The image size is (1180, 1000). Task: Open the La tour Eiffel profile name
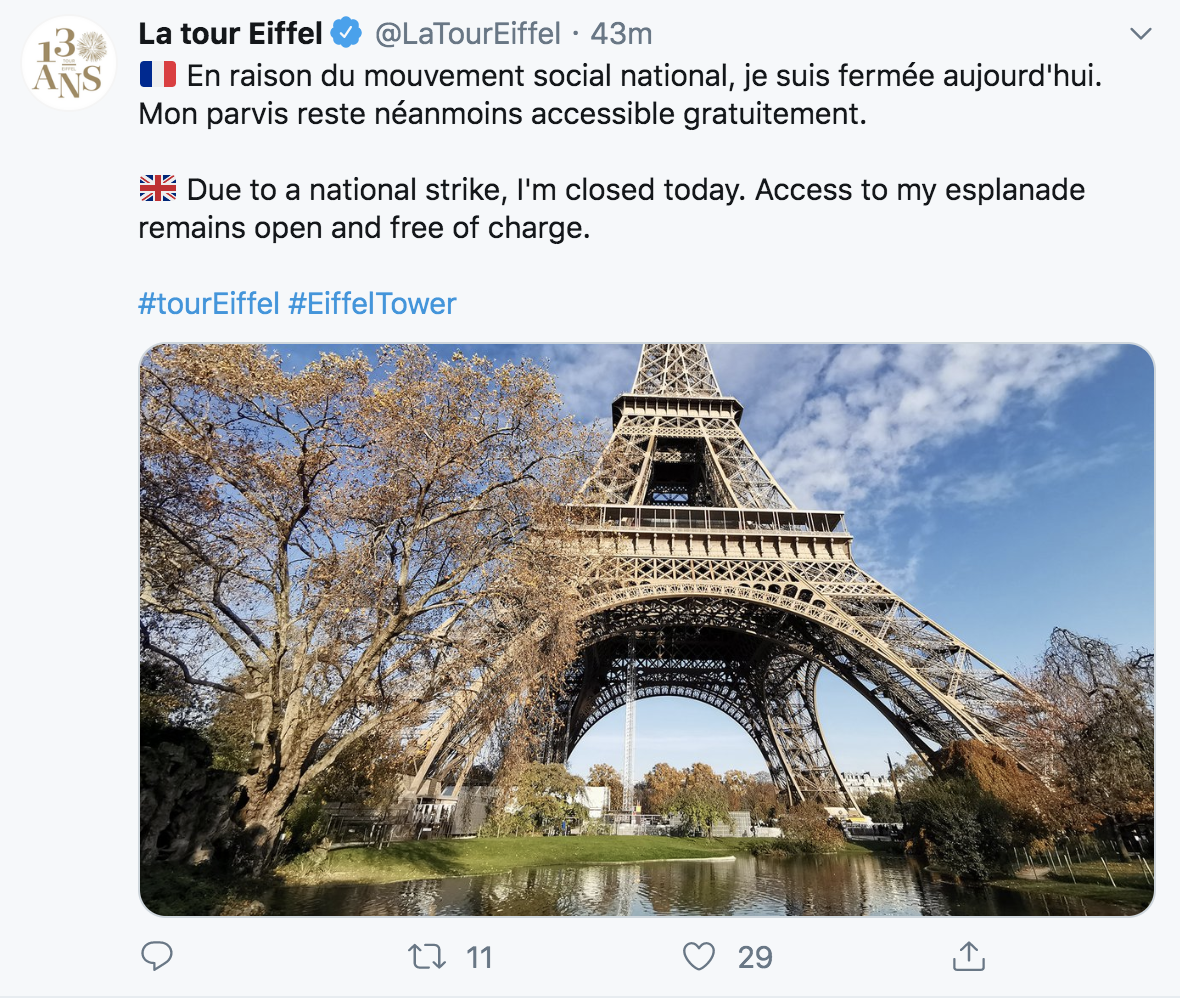click(x=230, y=34)
